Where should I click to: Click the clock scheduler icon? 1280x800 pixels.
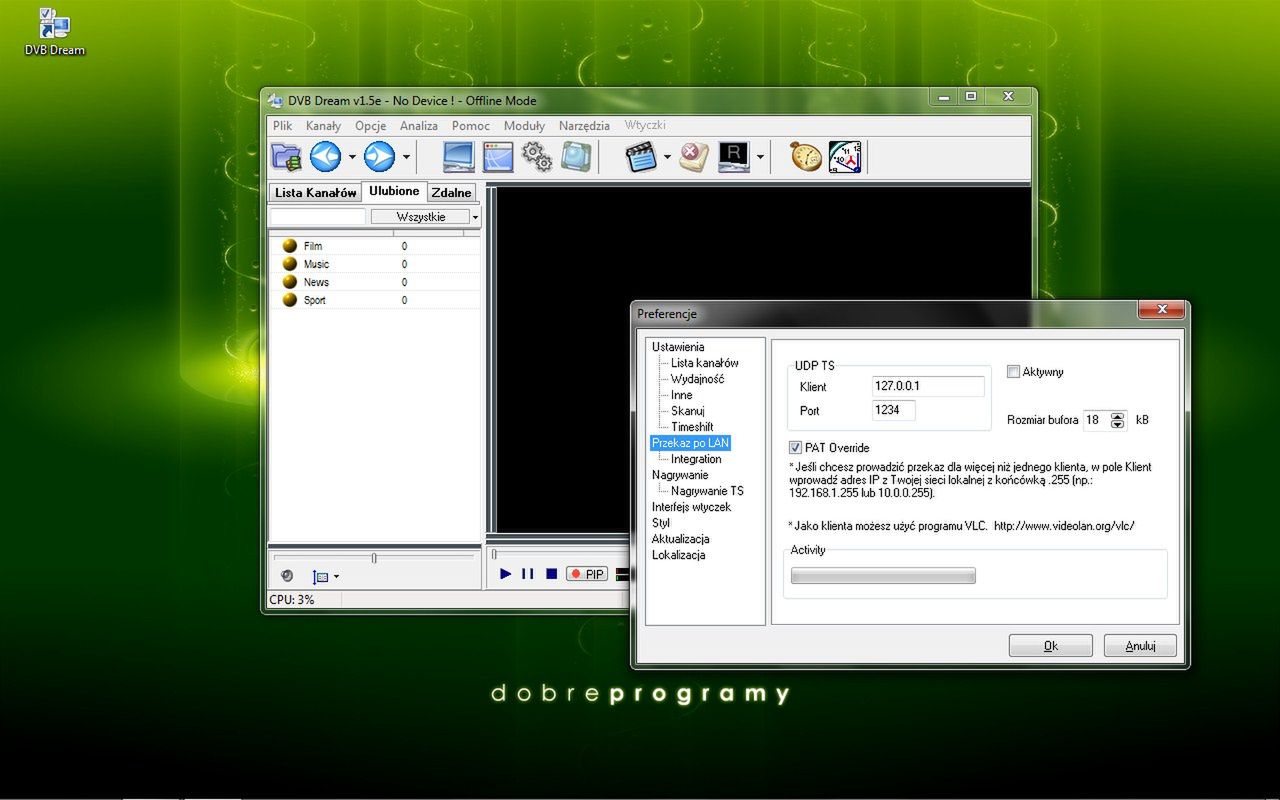[845, 157]
